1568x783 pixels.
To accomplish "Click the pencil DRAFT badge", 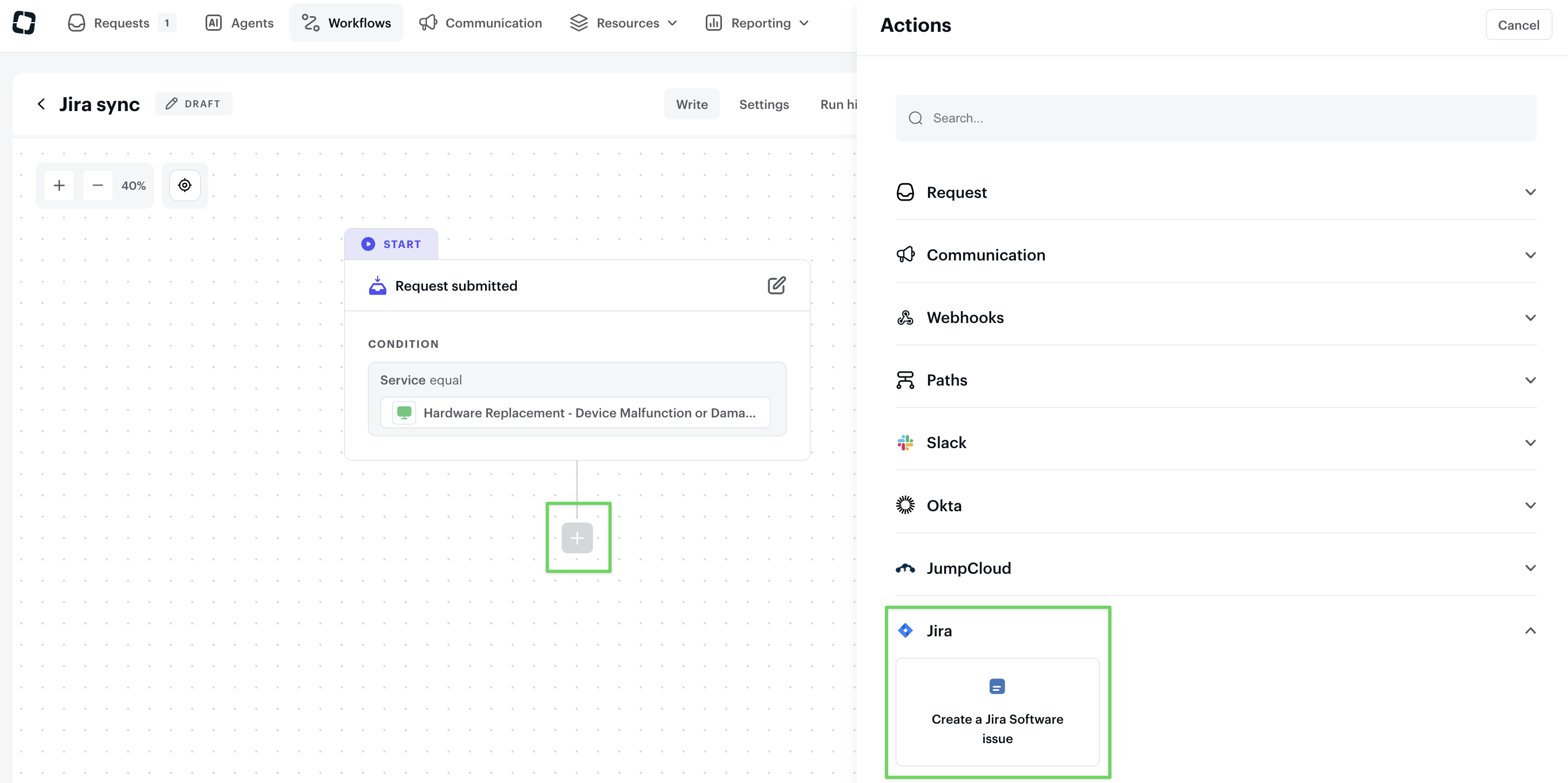I will tap(194, 104).
